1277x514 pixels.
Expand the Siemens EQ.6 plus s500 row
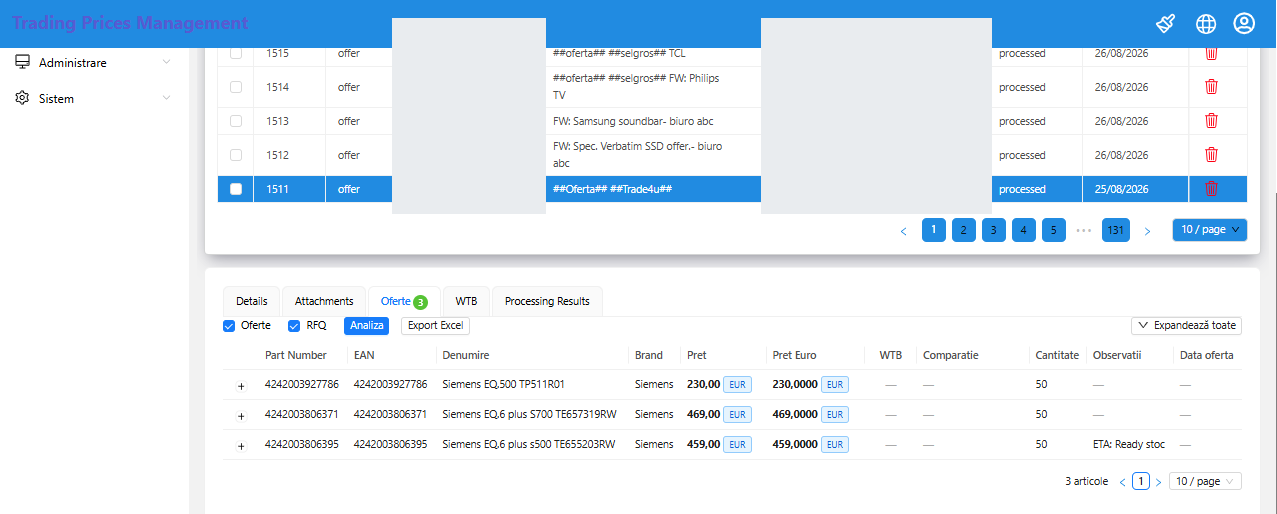tap(241, 445)
